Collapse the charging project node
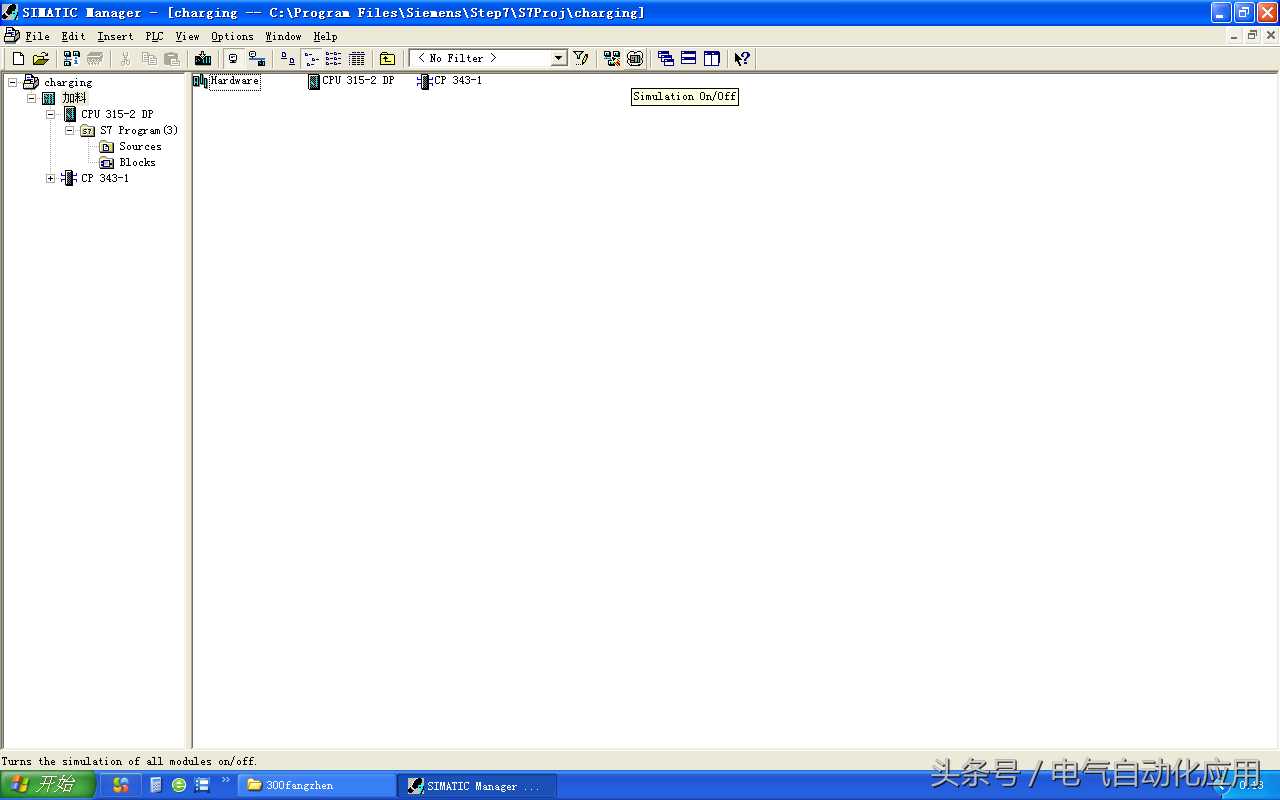Viewport: 1280px width, 800px height. pos(13,82)
